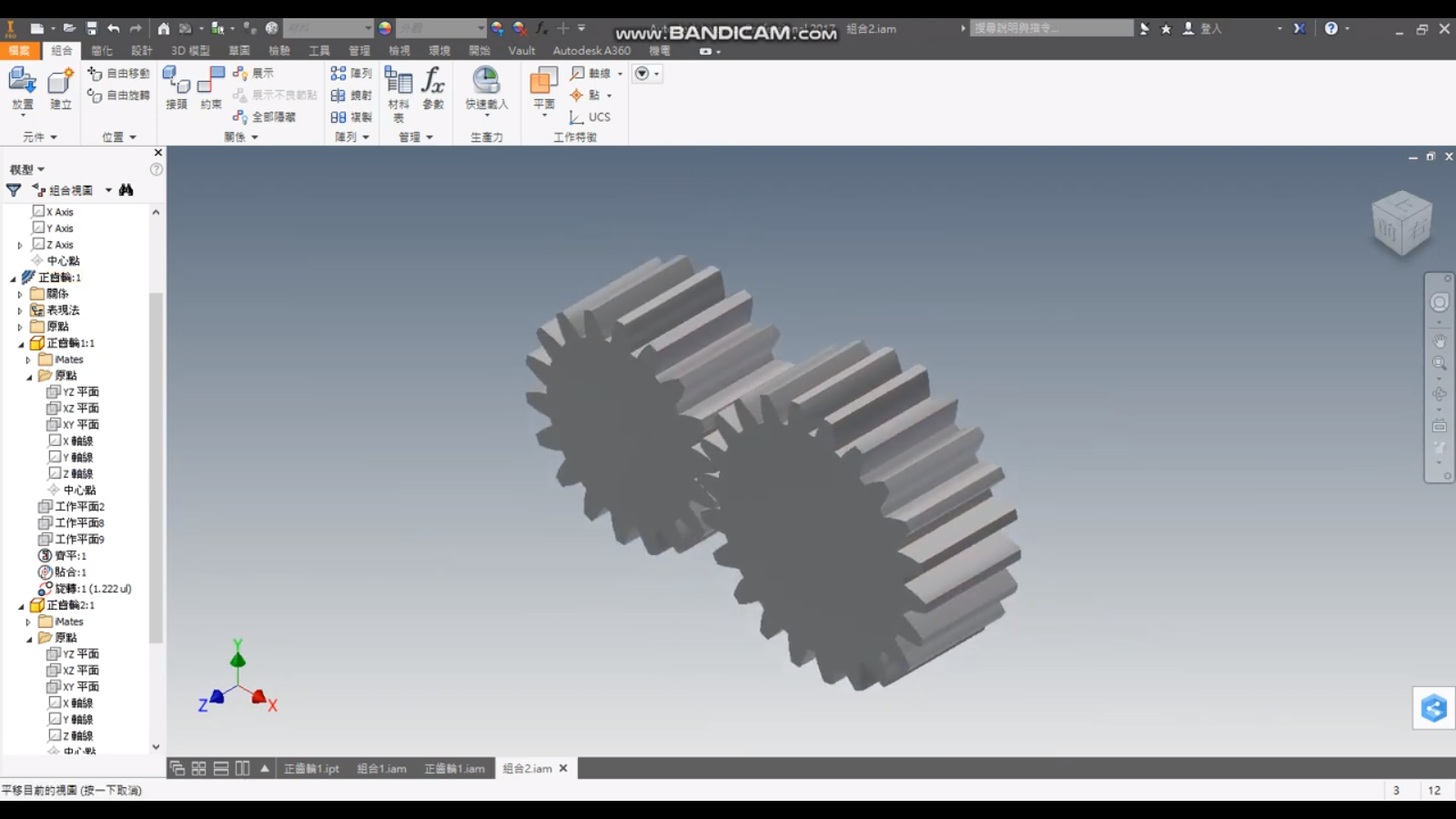Click the UCS work feature icon
This screenshot has height=819, width=1456.
click(x=590, y=117)
